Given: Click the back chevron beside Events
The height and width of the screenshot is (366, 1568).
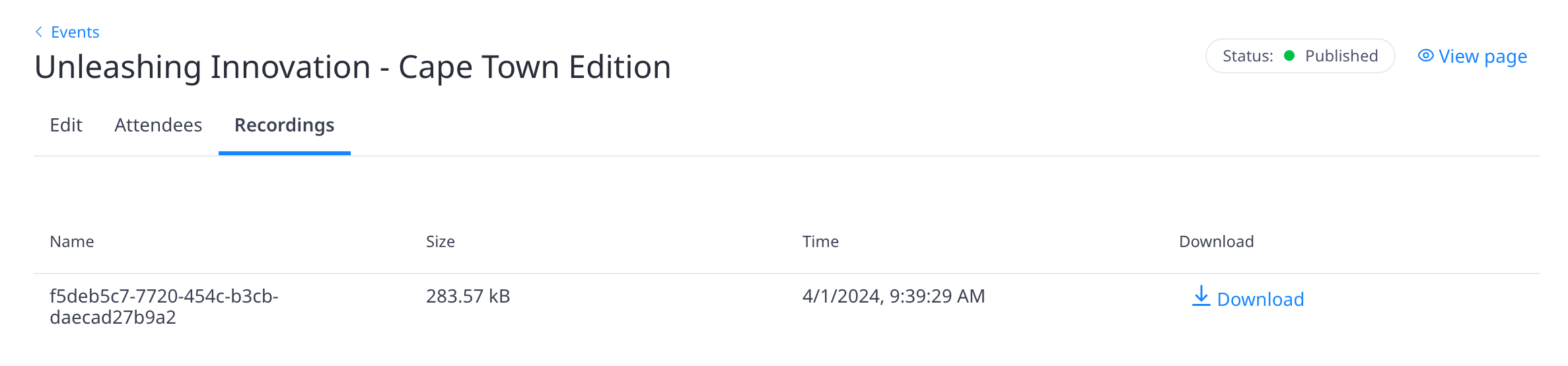Looking at the screenshot, I should coord(39,32).
